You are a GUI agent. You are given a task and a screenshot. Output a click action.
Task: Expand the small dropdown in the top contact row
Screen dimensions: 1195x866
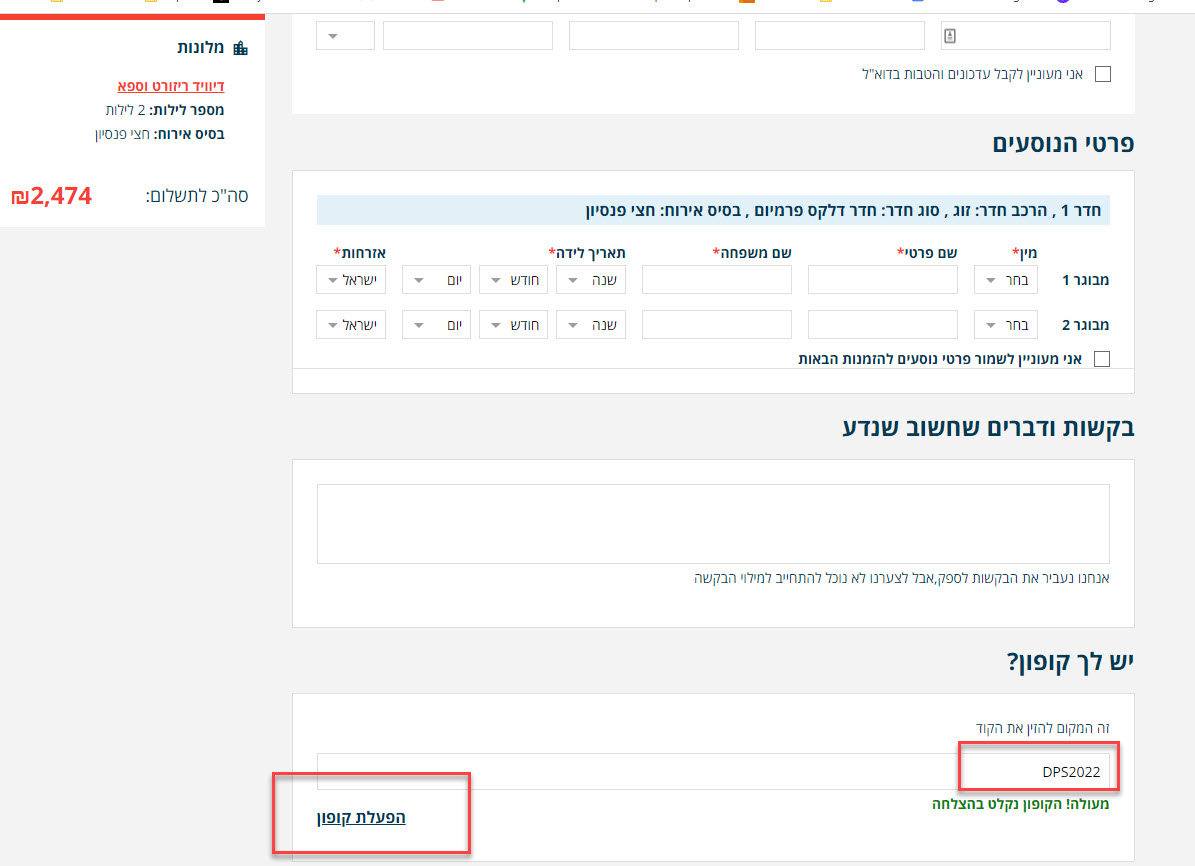tap(345, 36)
